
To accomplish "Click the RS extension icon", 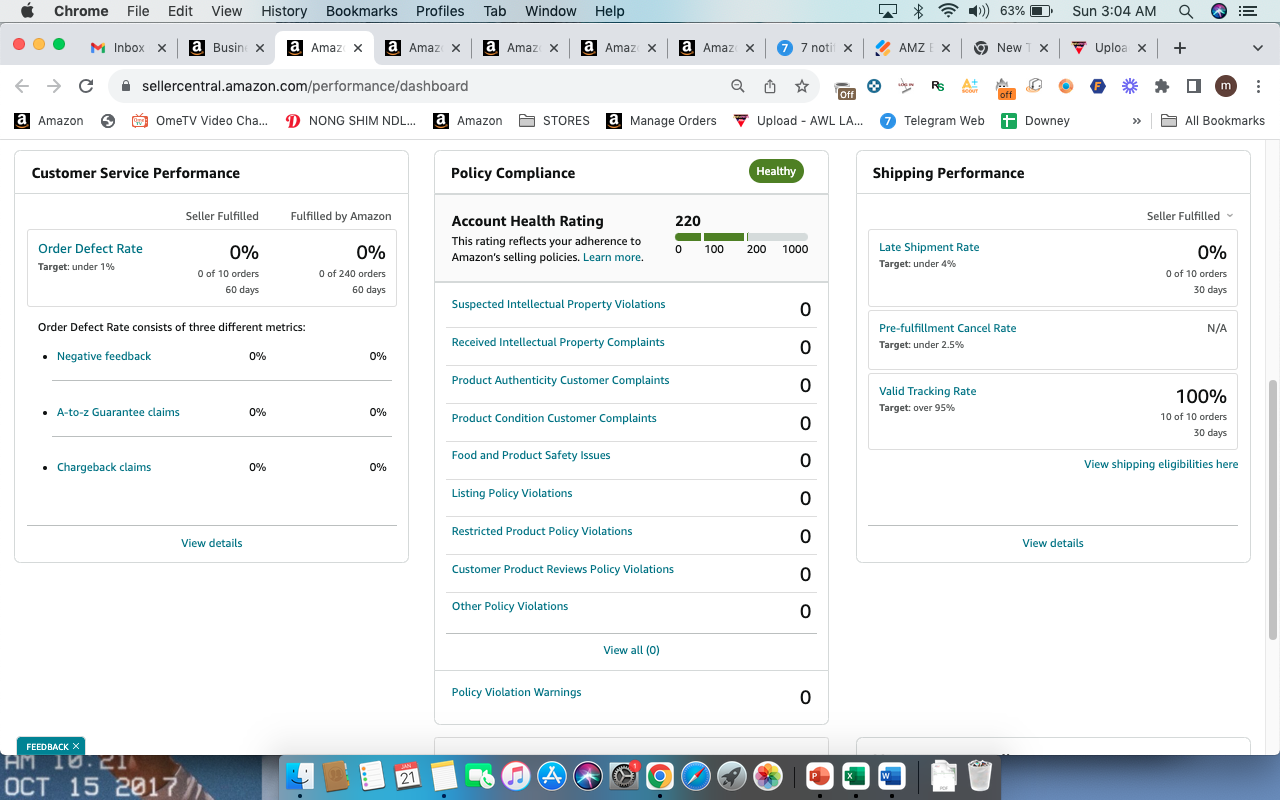I will (938, 86).
